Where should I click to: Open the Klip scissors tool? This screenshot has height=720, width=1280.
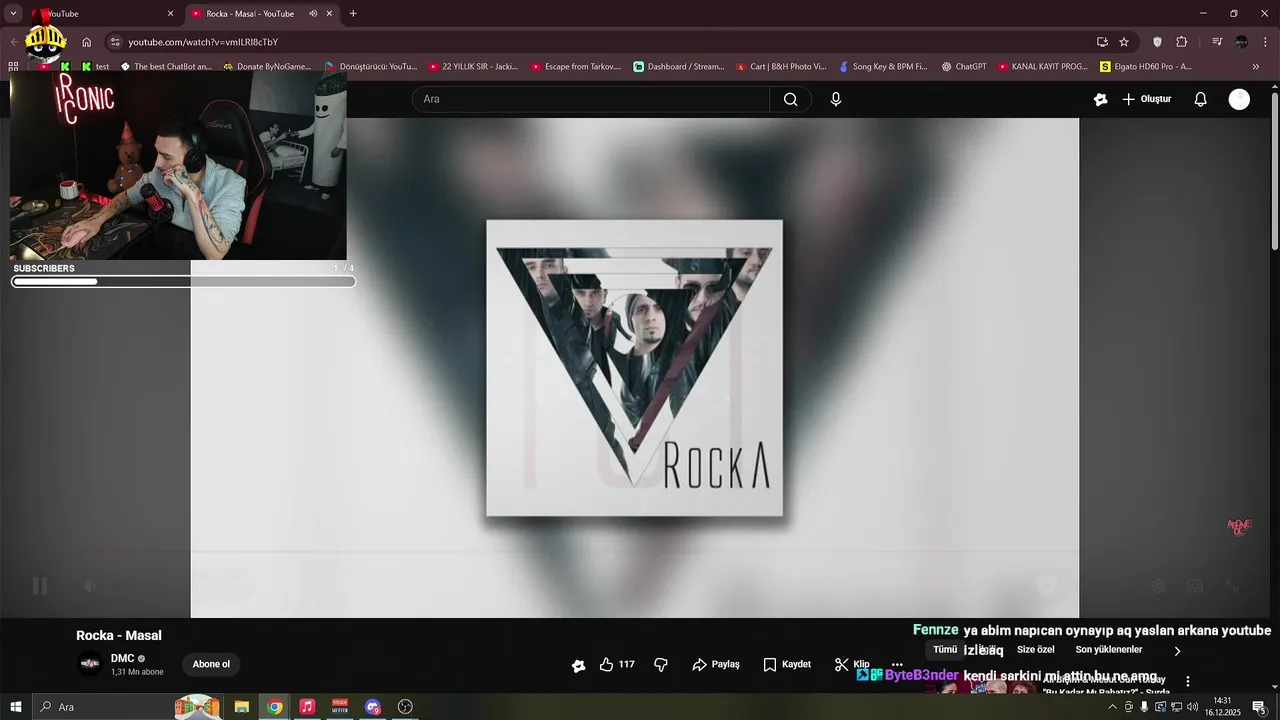tap(852, 664)
